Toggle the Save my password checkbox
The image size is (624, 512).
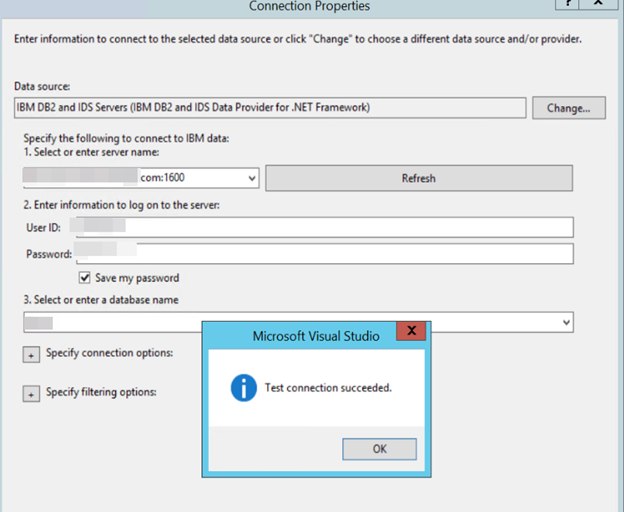pos(85,278)
